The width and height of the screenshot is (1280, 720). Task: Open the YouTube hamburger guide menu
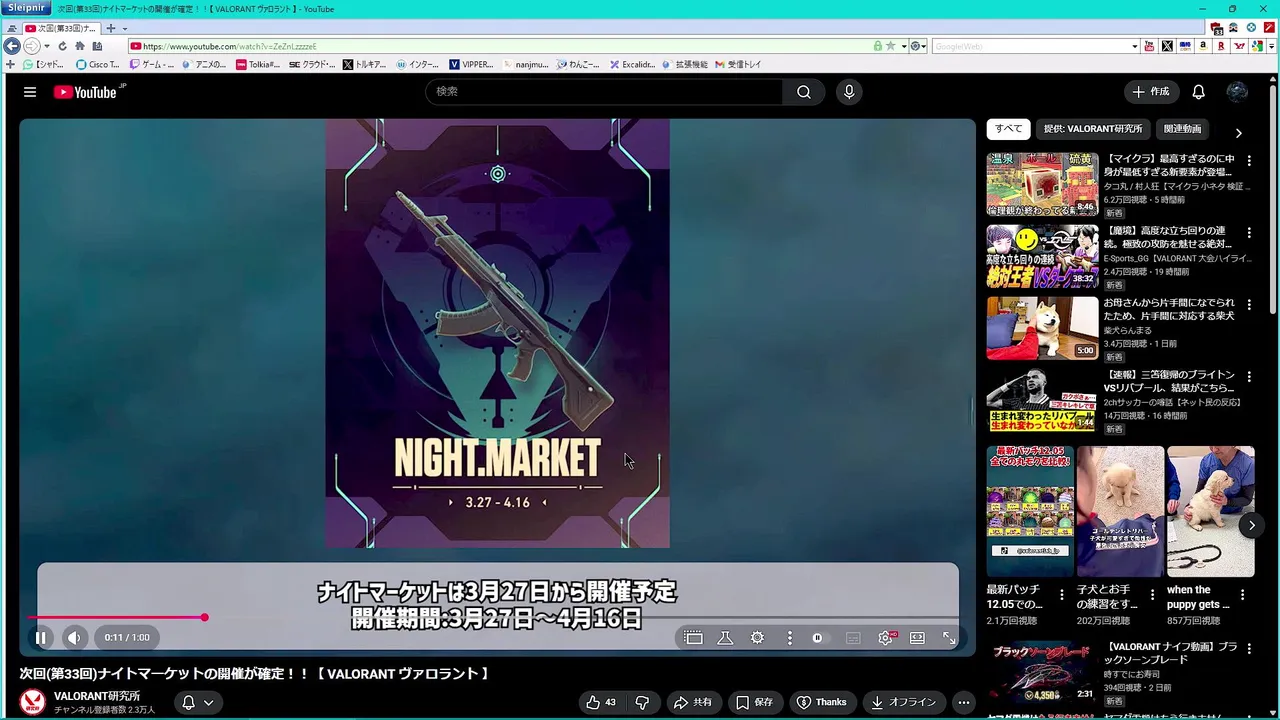30,92
